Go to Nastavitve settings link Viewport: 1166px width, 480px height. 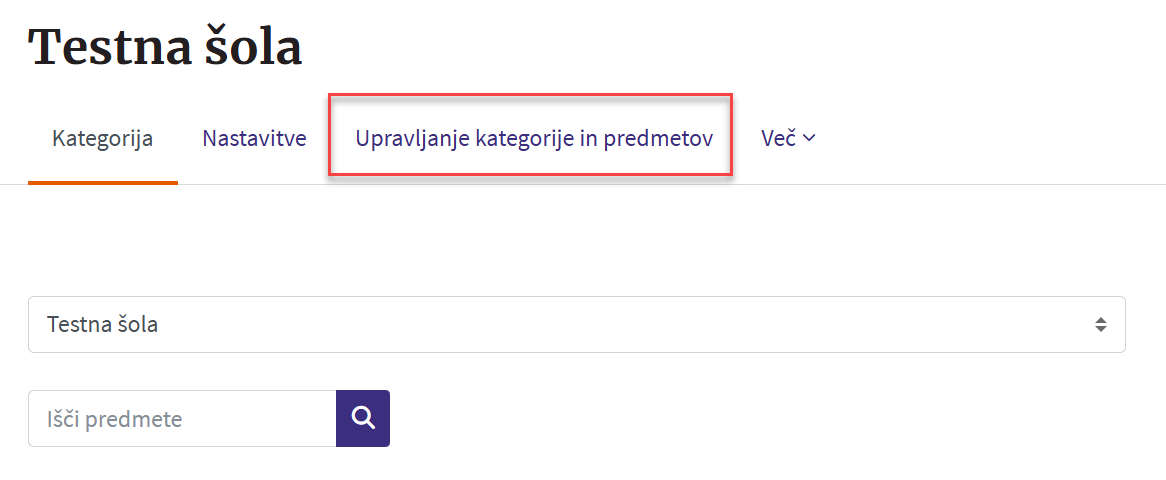(x=254, y=138)
